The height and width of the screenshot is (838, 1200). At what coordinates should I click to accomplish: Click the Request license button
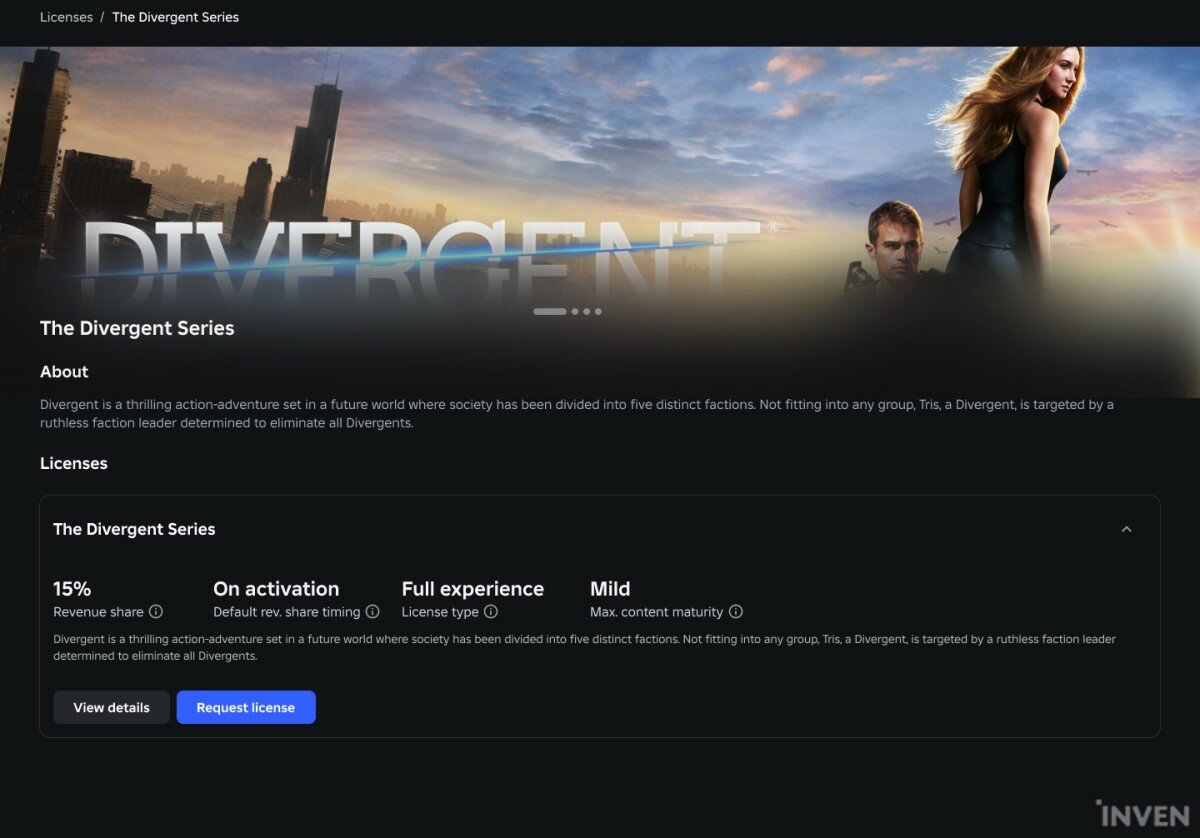[246, 707]
